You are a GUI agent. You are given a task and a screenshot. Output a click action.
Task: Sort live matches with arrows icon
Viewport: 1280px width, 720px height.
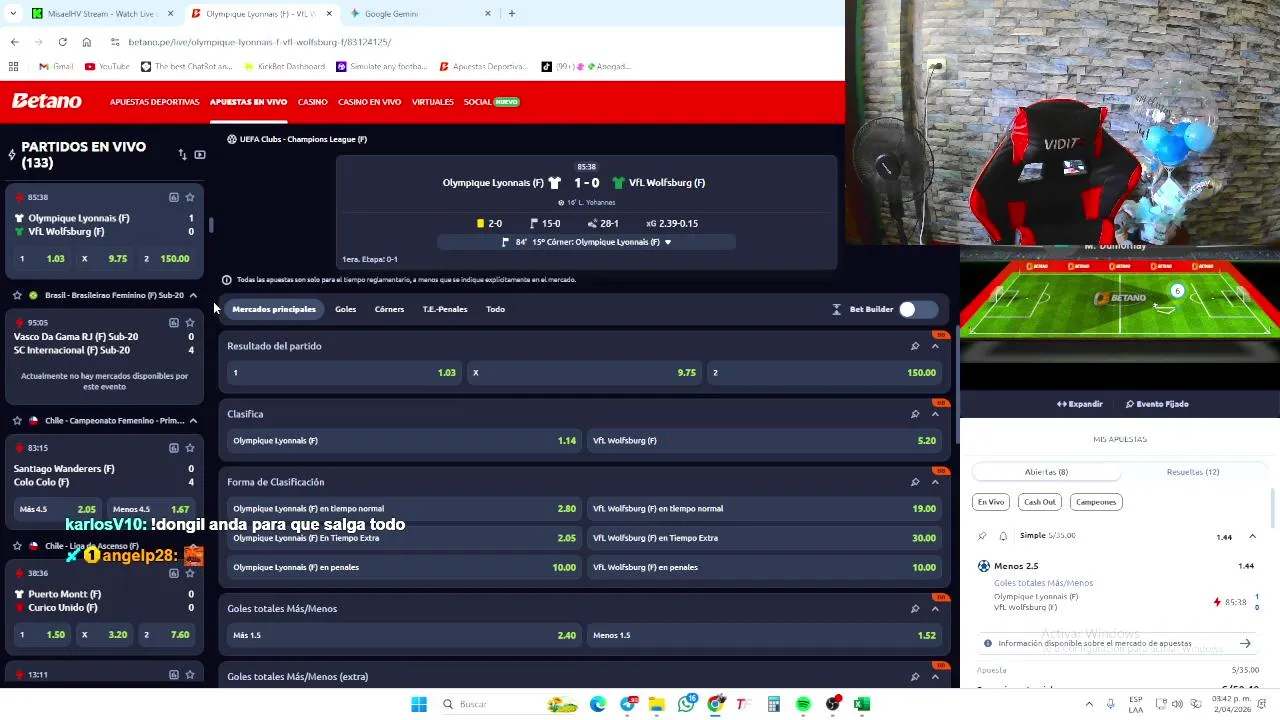click(182, 155)
